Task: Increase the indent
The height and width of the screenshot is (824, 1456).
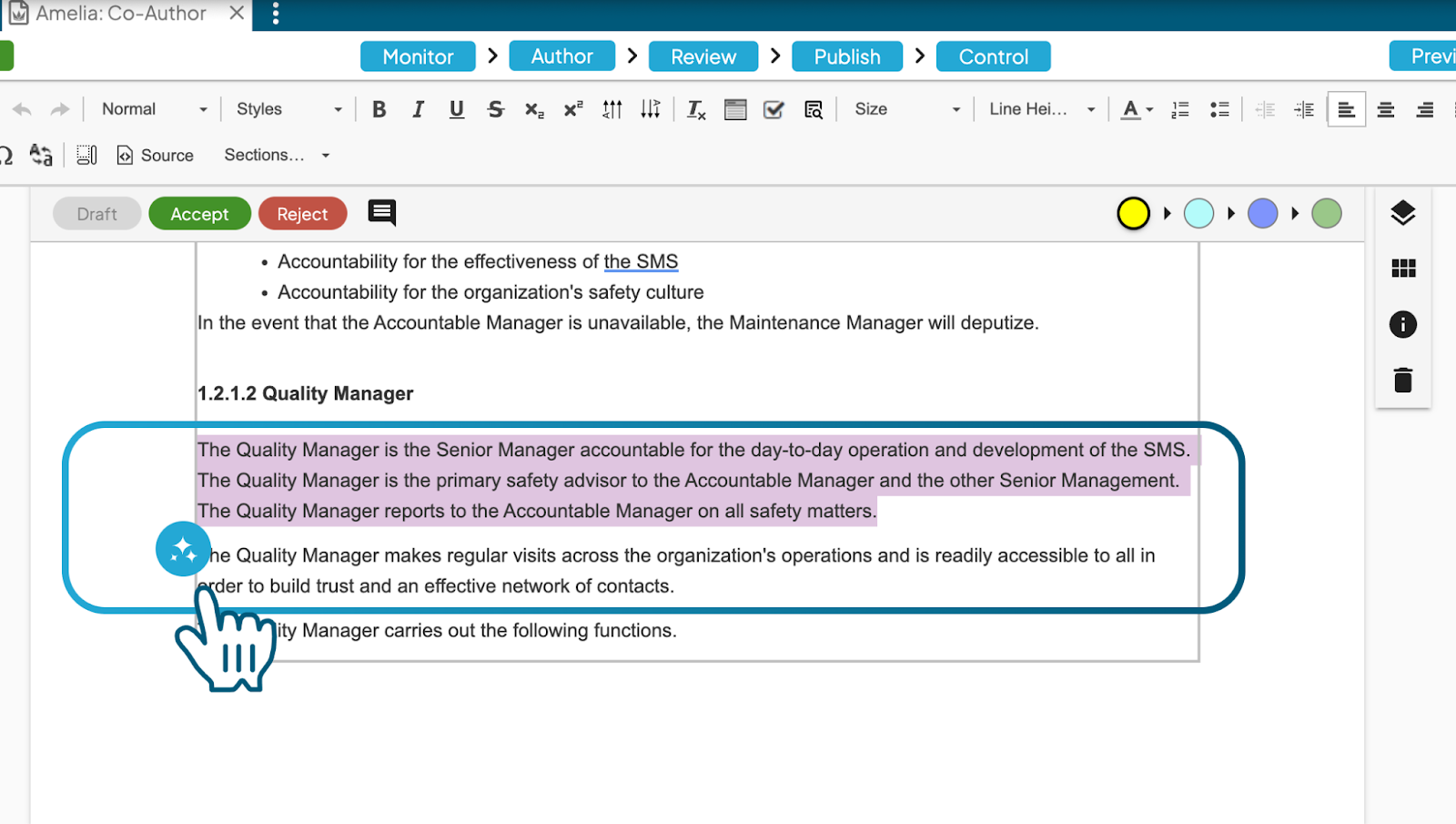Action: (x=1304, y=109)
